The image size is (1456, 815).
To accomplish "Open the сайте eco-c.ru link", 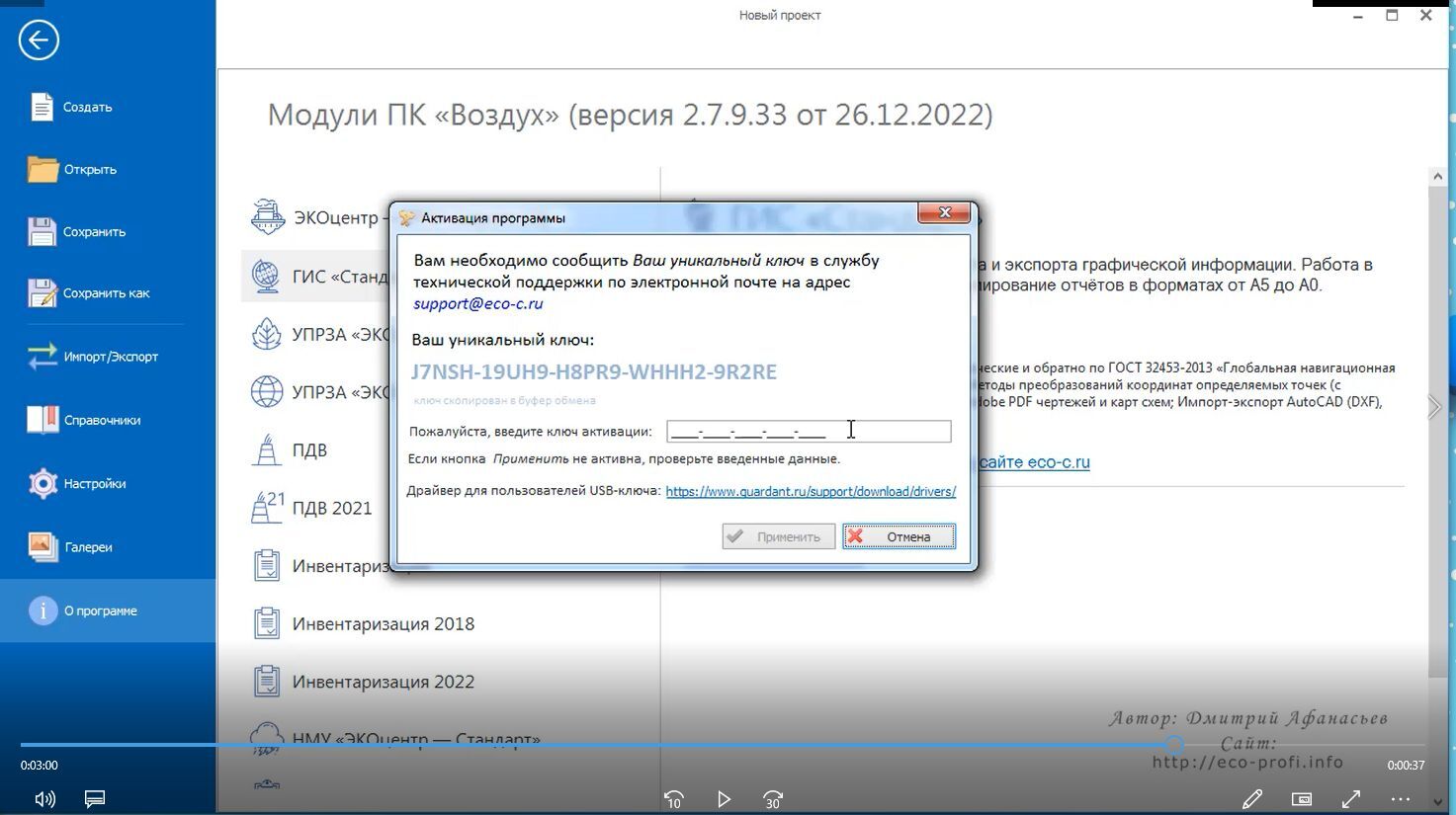I will tap(1034, 461).
